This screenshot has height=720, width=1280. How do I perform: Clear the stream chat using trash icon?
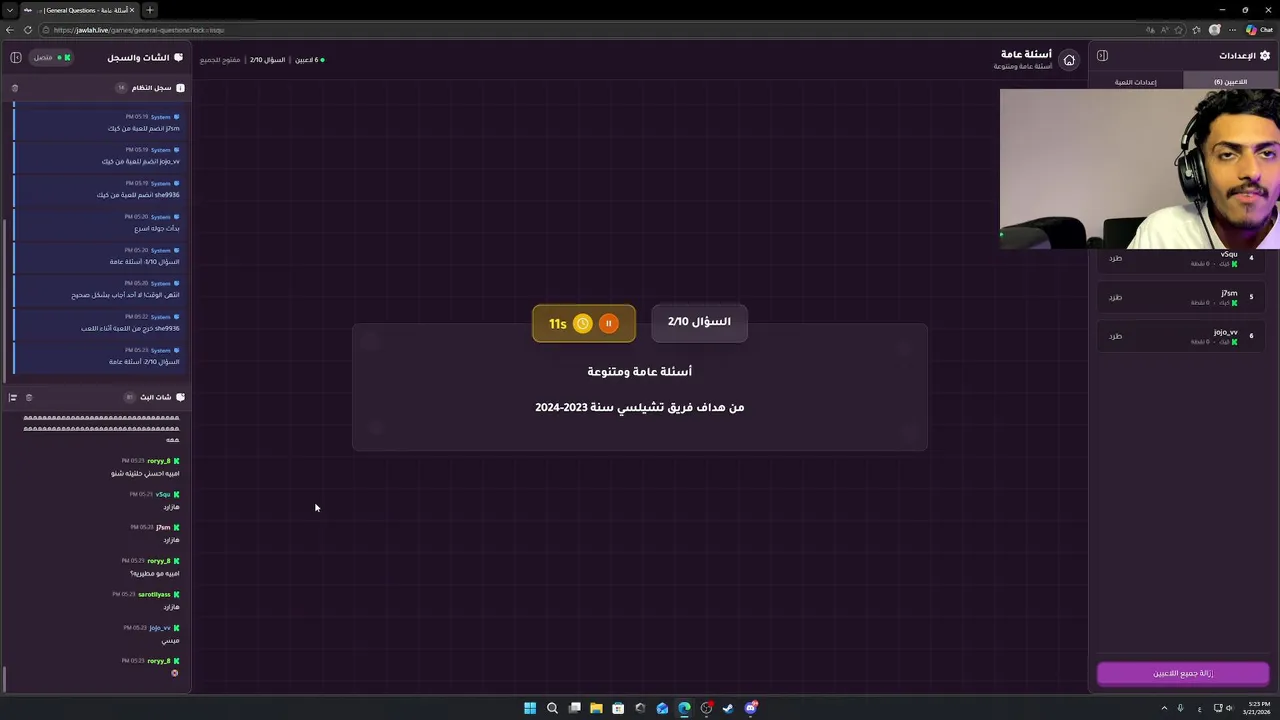coord(29,397)
